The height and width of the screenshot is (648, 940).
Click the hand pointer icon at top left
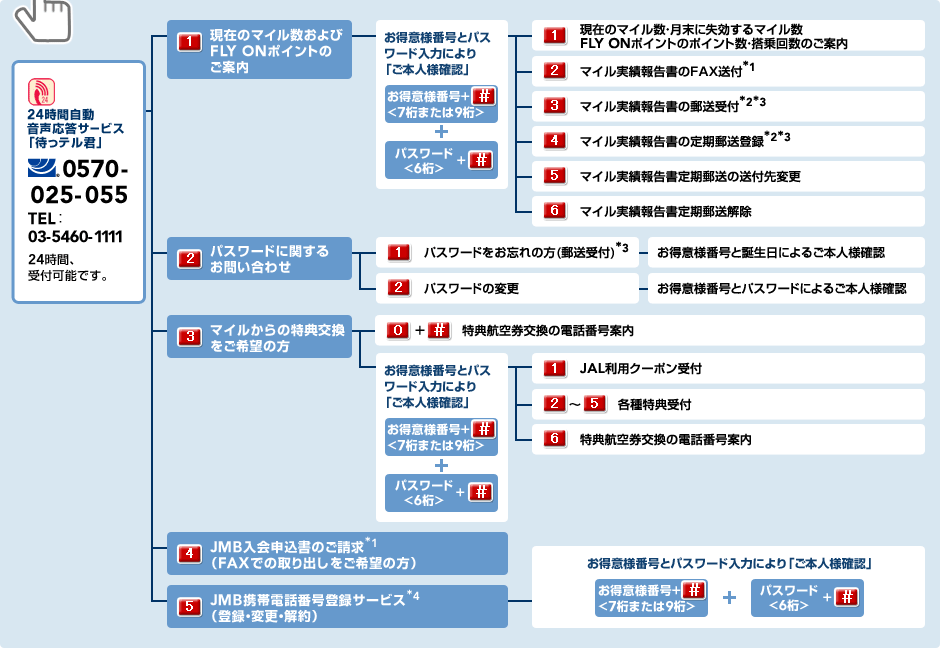click(x=43, y=21)
